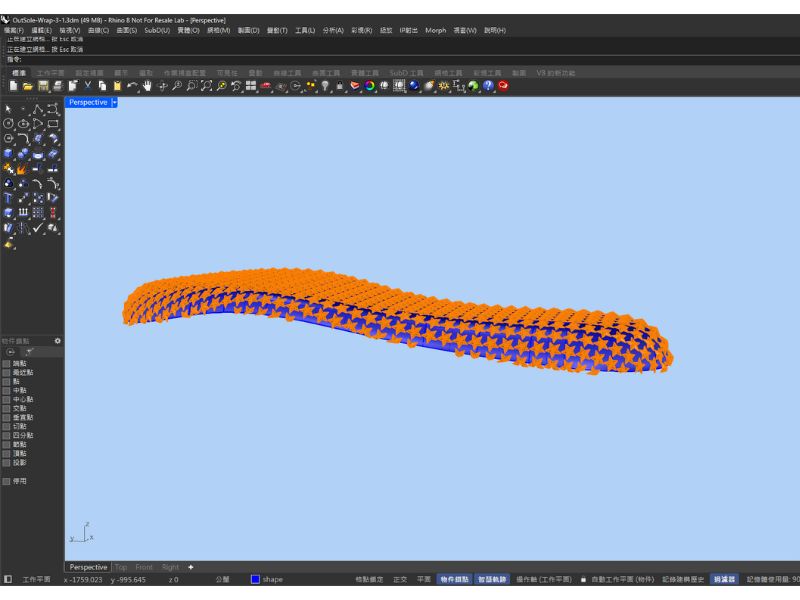The image size is (800, 600).
Task: Switch to the Top viewport tab
Action: [x=121, y=567]
